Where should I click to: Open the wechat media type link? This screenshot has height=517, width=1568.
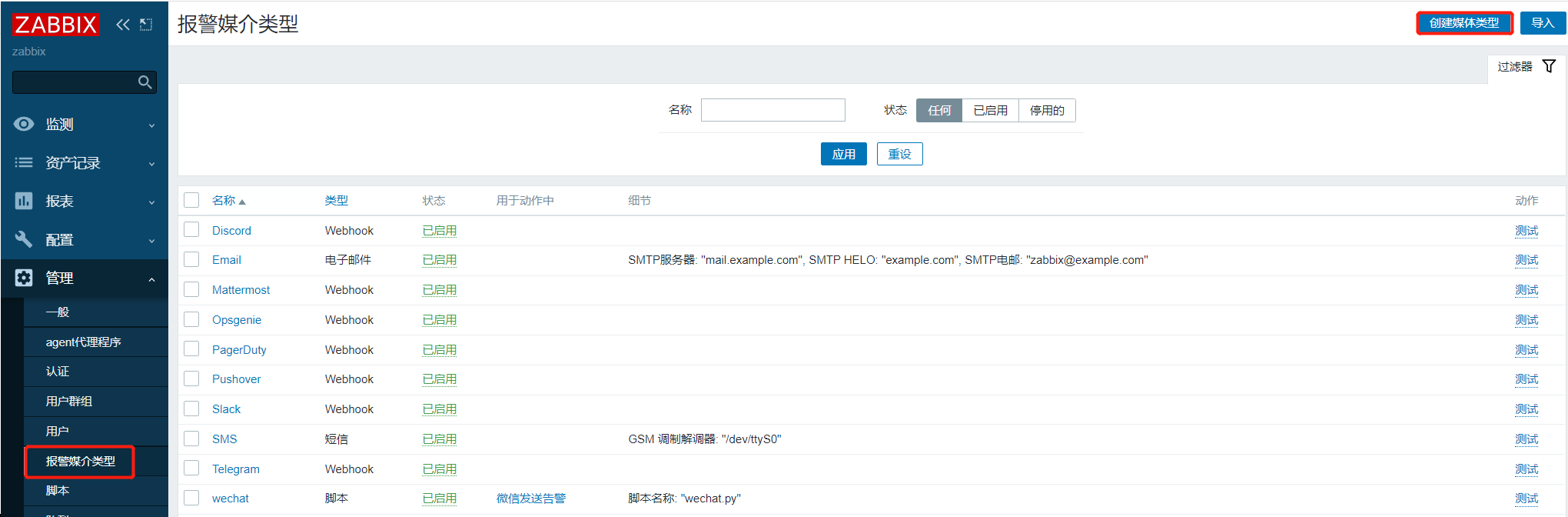pyautogui.click(x=231, y=498)
